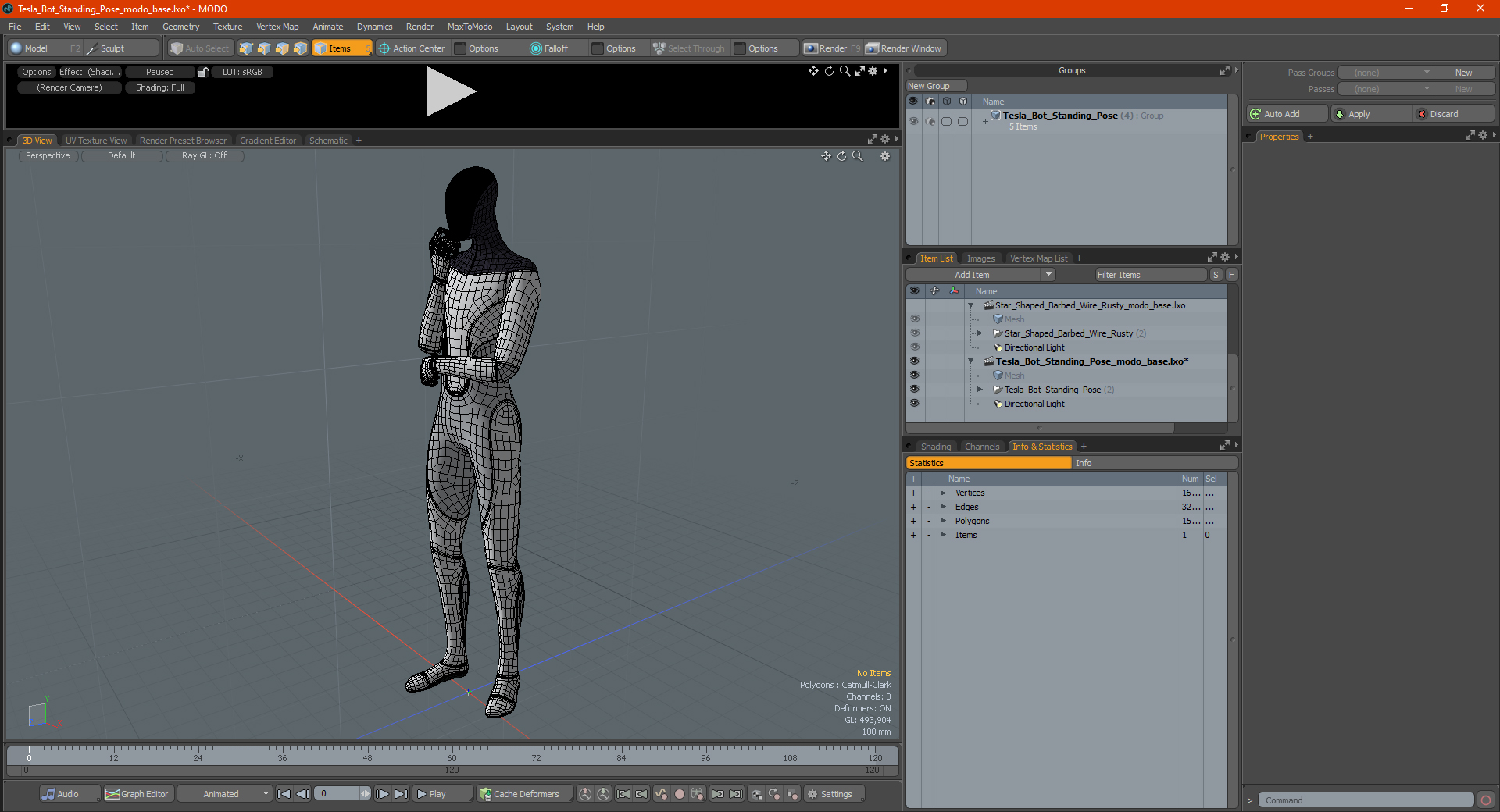Image resolution: width=1500 pixels, height=812 pixels.
Task: Click the record auto-key circle icon
Action: pos(680,794)
